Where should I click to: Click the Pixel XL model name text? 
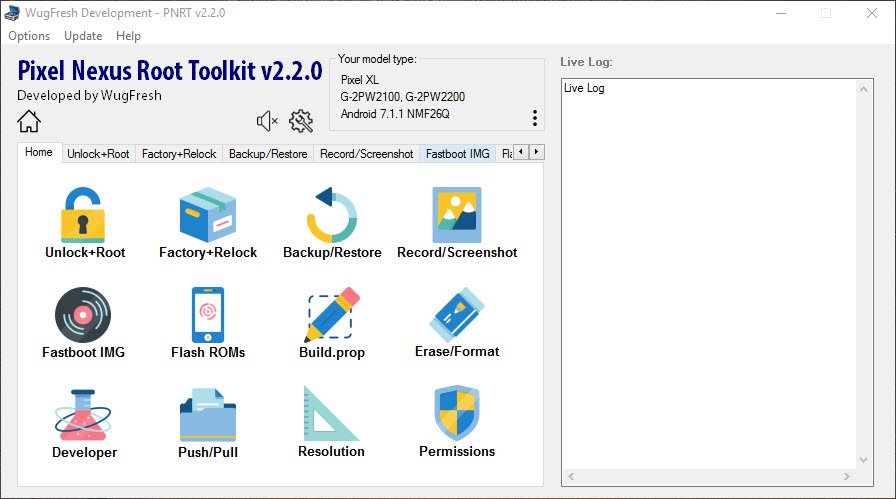tap(360, 80)
